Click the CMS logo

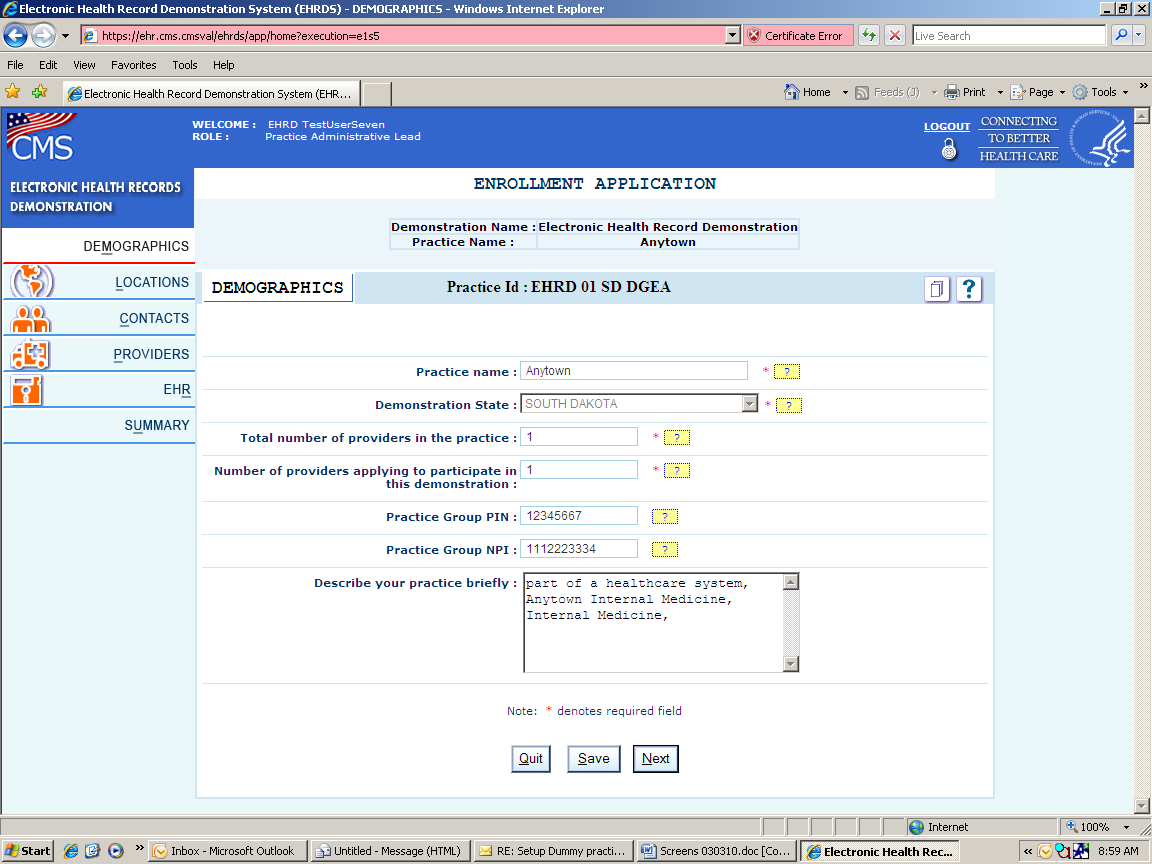coord(41,138)
